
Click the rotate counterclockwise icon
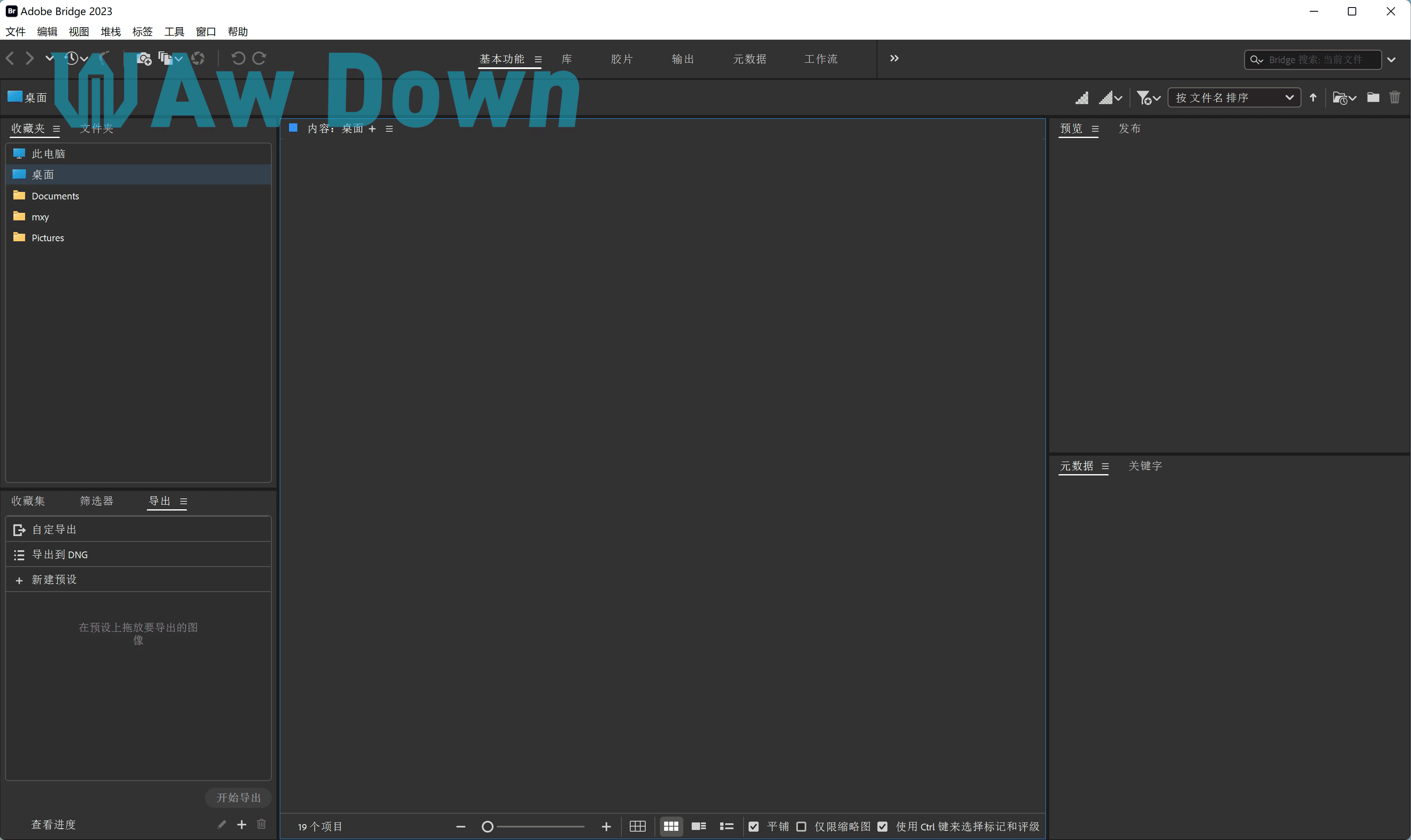pos(238,58)
